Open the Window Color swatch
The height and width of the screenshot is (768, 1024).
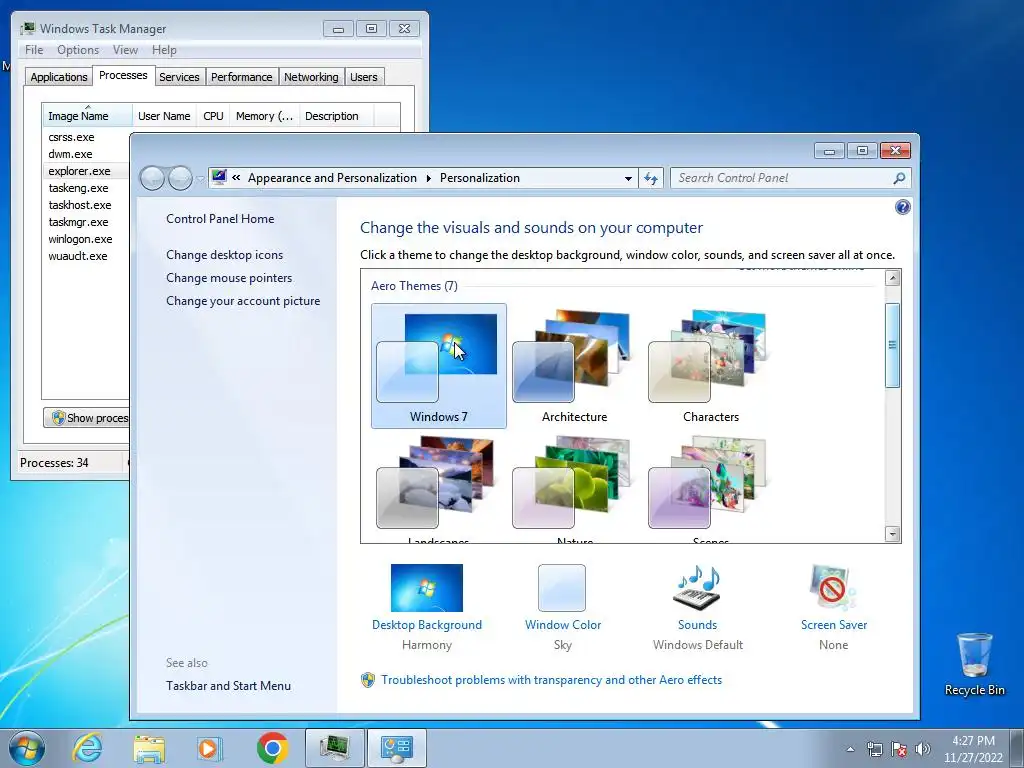click(562, 588)
